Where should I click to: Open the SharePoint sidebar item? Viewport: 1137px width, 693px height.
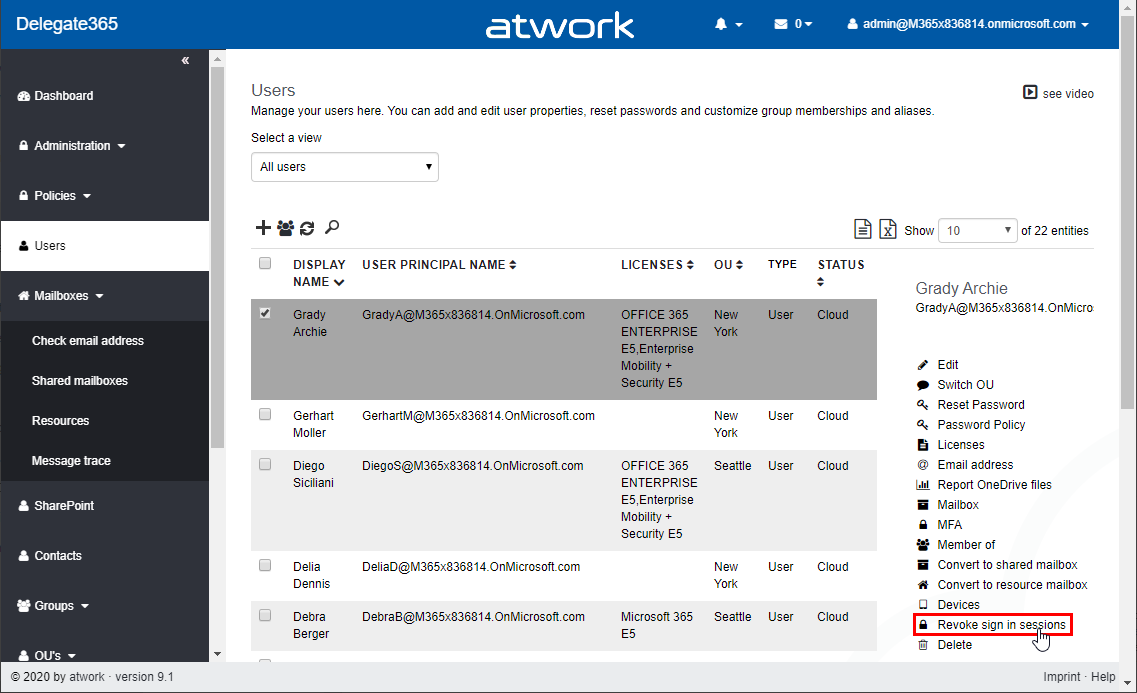[56, 505]
